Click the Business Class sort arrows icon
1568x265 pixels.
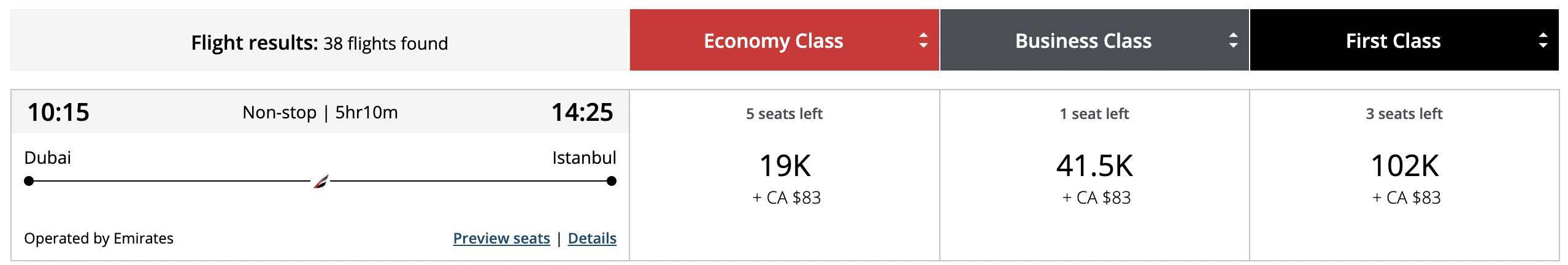[x=1233, y=40]
